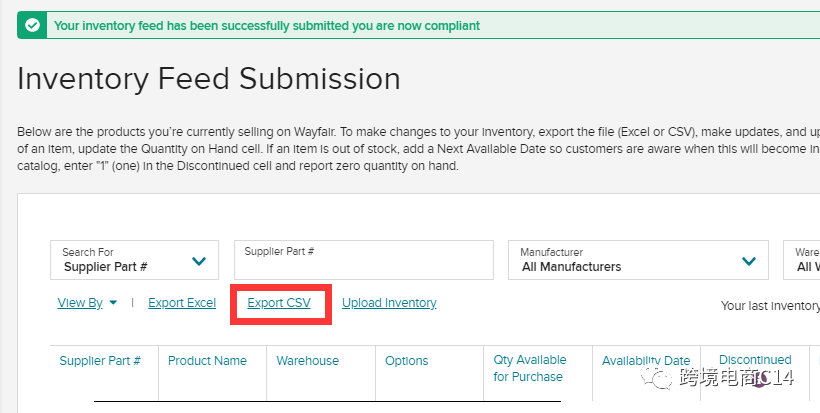Expand the View By menu
Screen dimensions: 820x413
click(x=87, y=303)
